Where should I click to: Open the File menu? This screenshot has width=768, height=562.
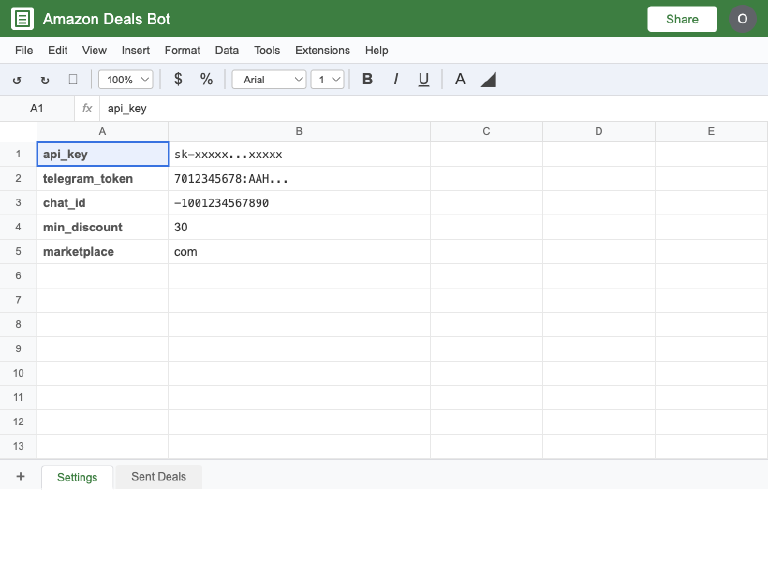point(24,50)
